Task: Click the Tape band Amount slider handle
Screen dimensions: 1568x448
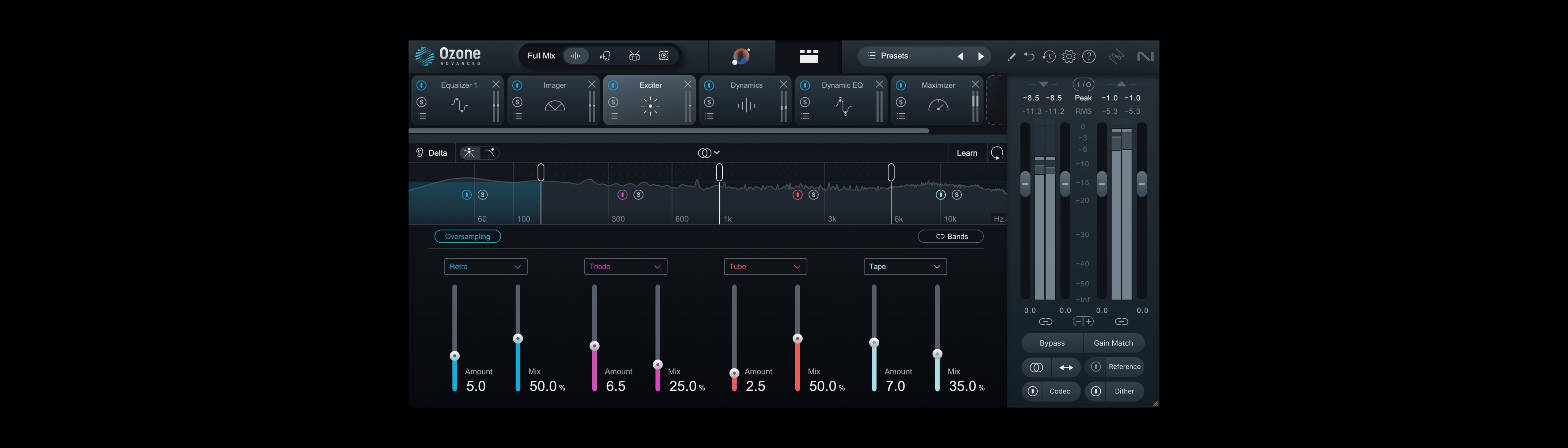Action: [874, 343]
